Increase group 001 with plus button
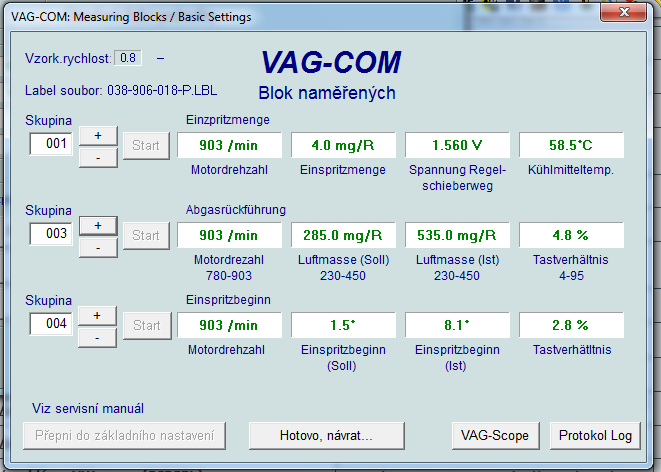This screenshot has width=661, height=472. pyautogui.click(x=98, y=136)
